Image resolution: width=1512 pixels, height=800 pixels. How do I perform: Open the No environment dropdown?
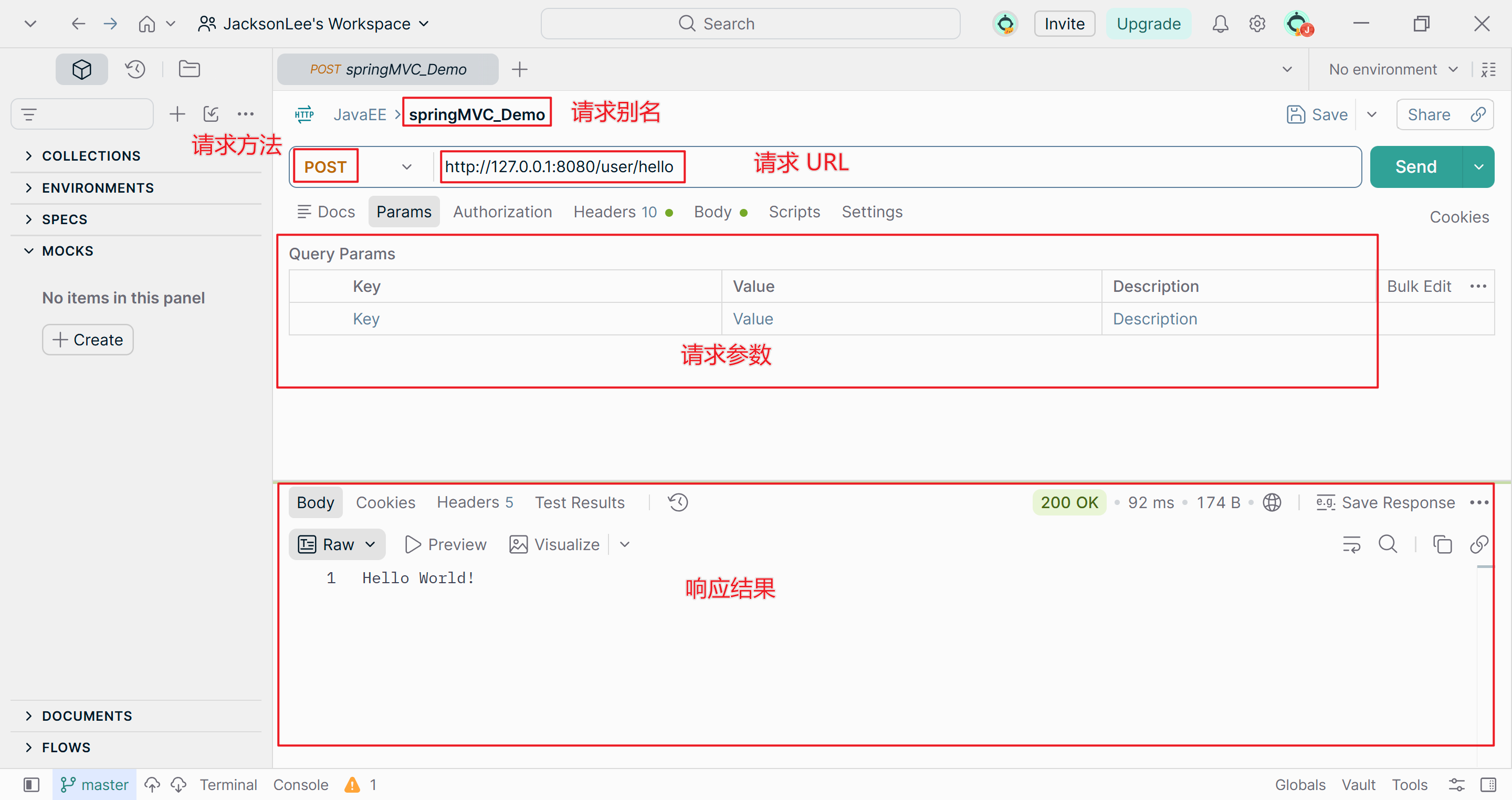(x=1393, y=69)
